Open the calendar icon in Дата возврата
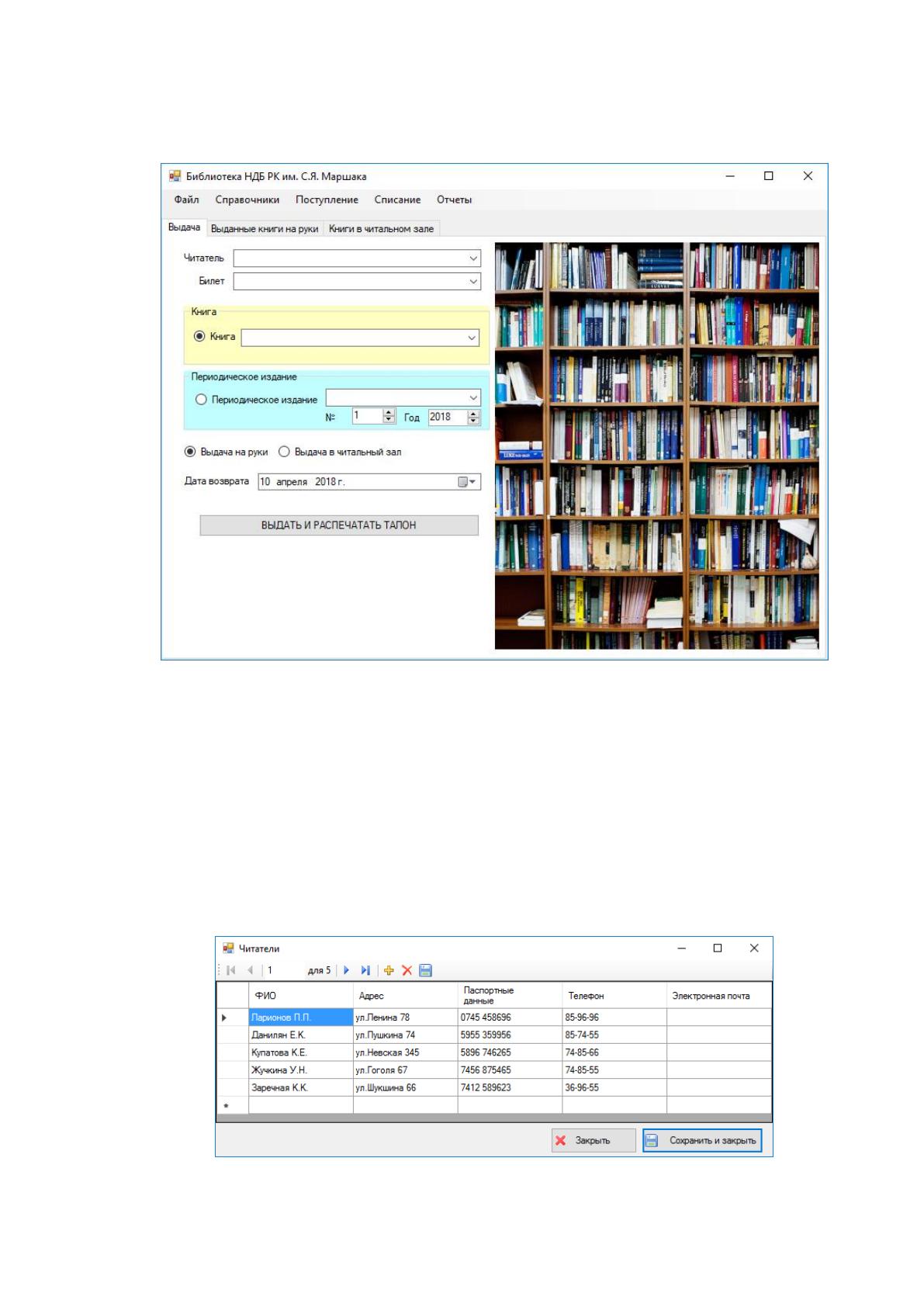Image resolution: width=924 pixels, height=1307 pixels. click(x=467, y=482)
